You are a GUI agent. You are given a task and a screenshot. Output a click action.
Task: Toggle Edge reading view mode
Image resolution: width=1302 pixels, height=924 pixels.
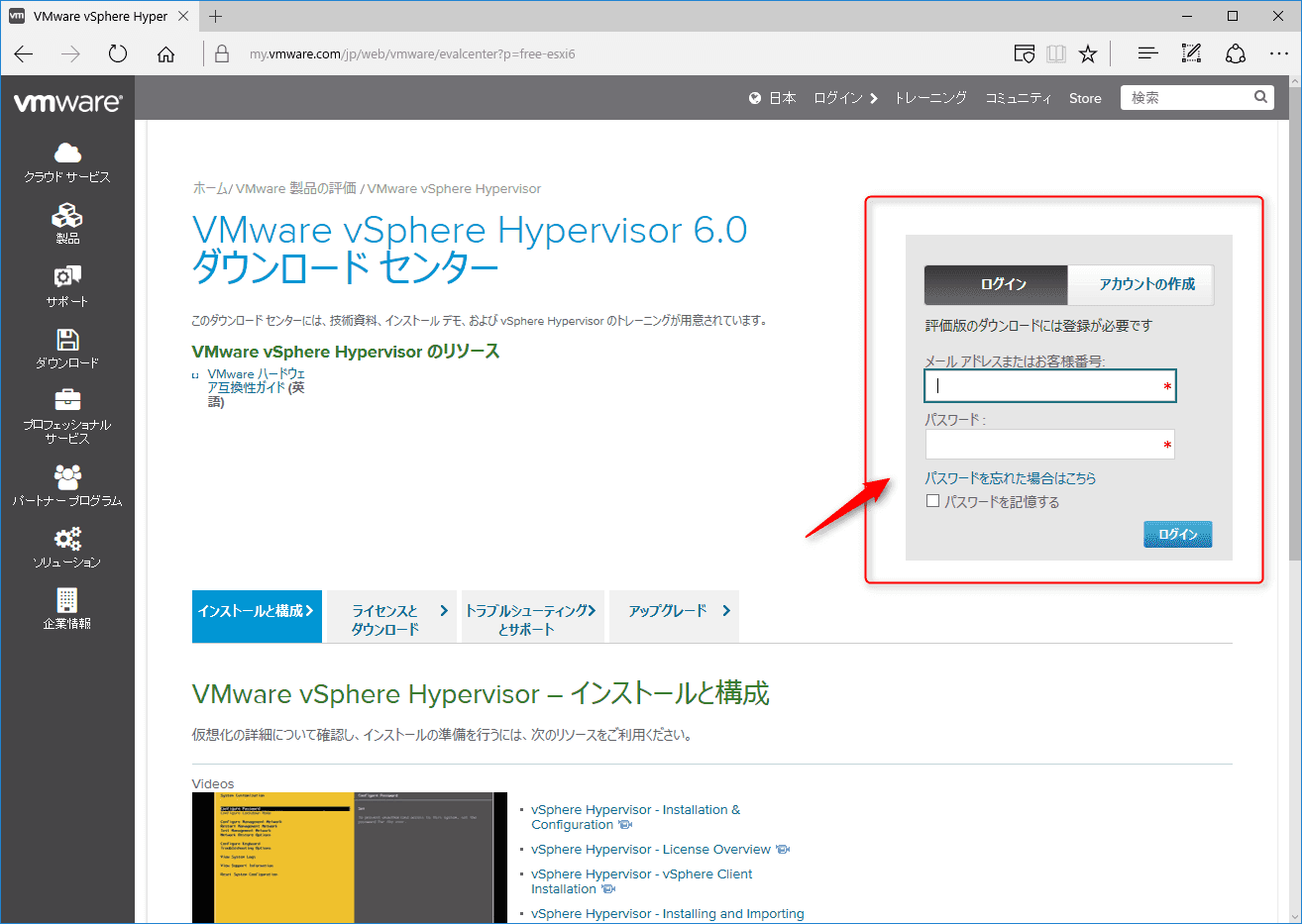pyautogui.click(x=1055, y=53)
